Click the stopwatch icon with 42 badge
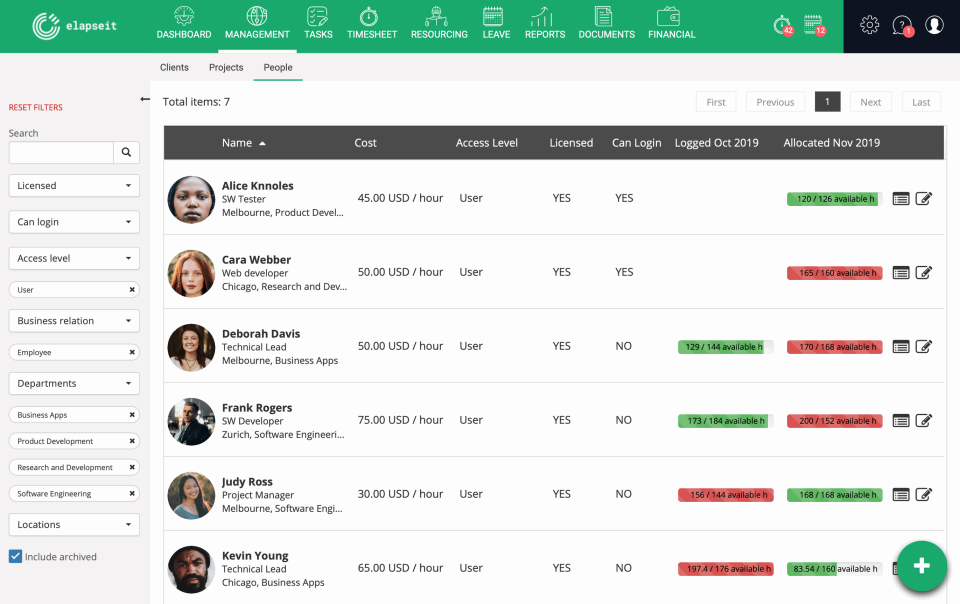This screenshot has height=604, width=960. click(781, 24)
